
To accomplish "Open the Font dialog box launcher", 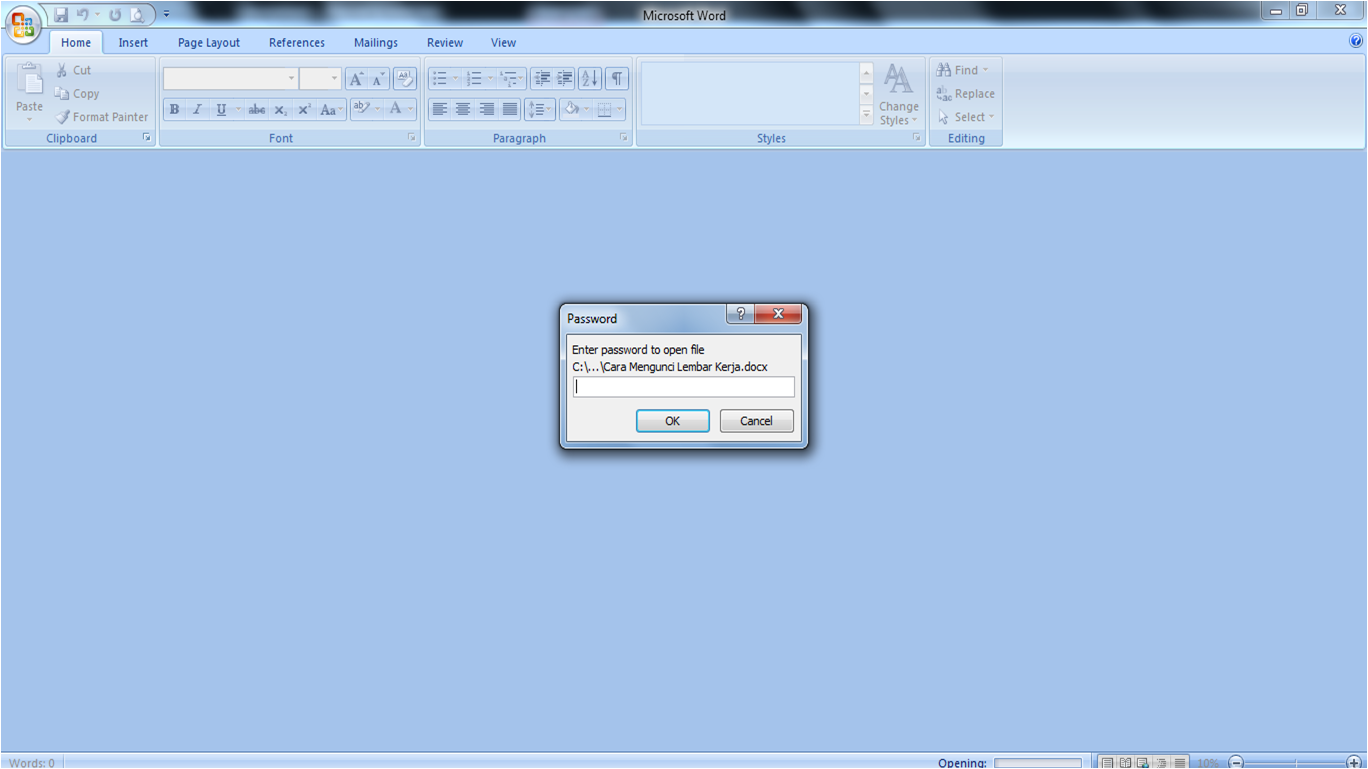I will click(x=412, y=138).
